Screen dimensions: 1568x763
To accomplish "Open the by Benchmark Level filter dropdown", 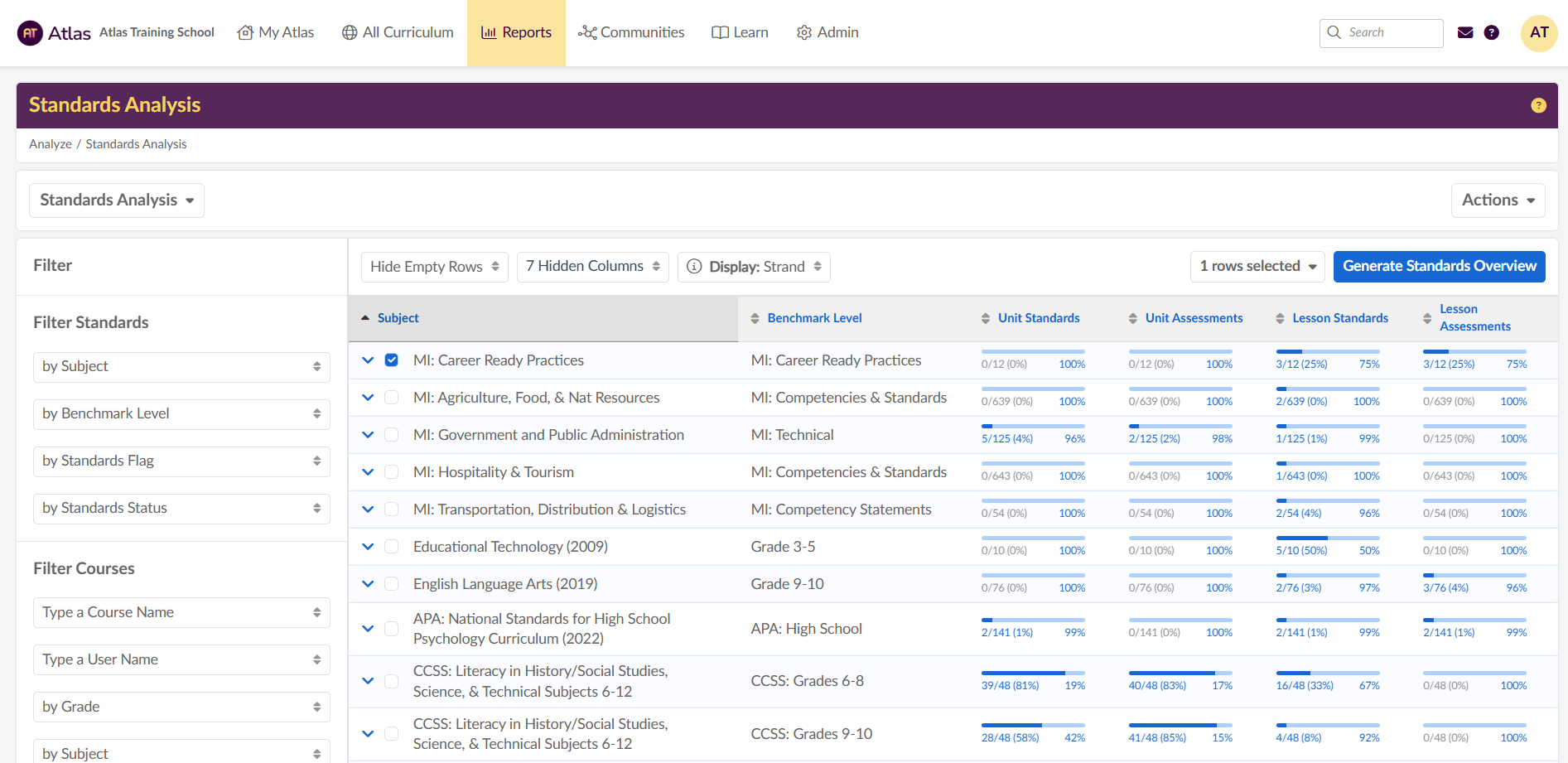I will 181,414.
